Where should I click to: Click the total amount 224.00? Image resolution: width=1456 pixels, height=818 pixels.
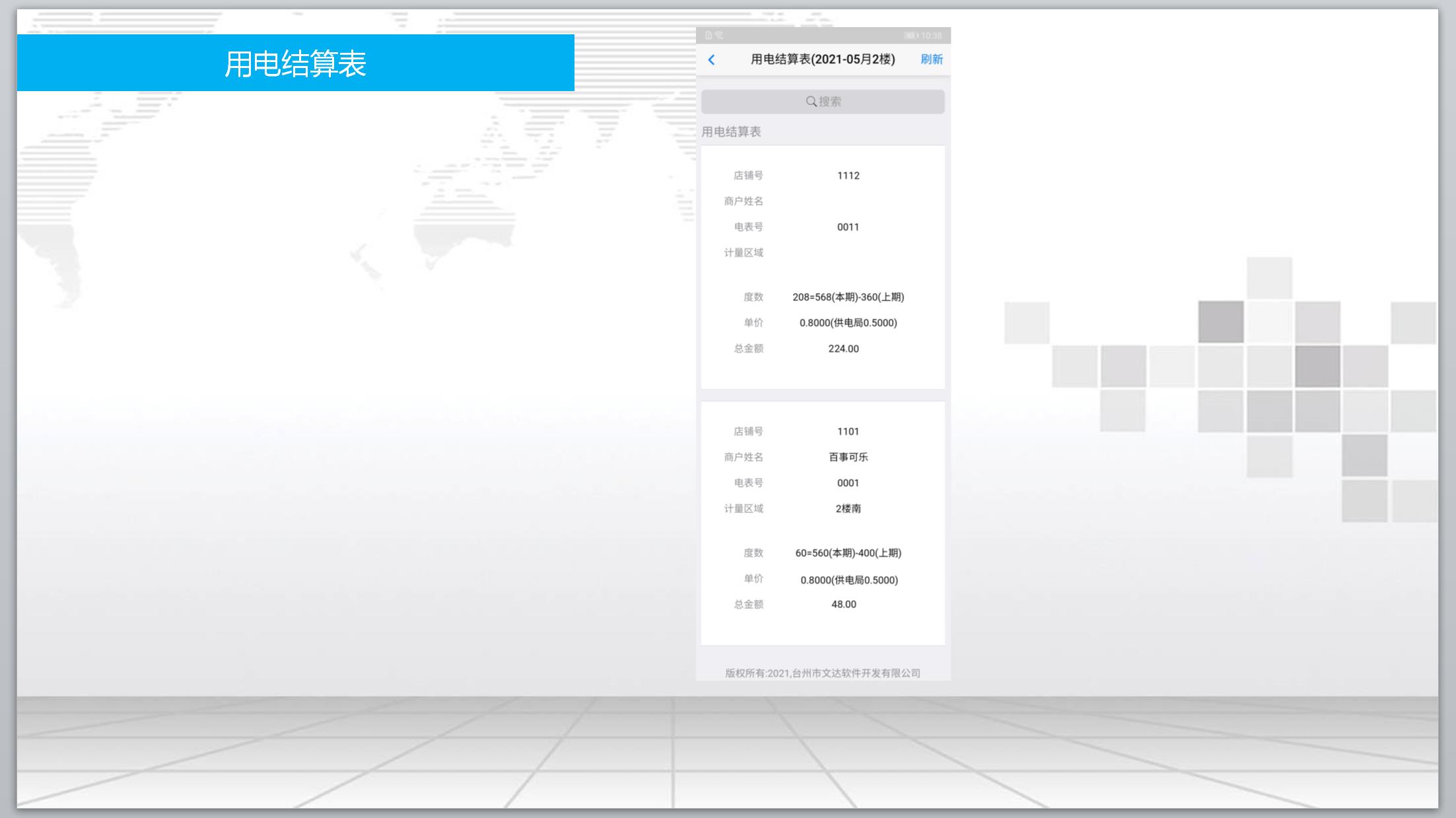pyautogui.click(x=843, y=349)
